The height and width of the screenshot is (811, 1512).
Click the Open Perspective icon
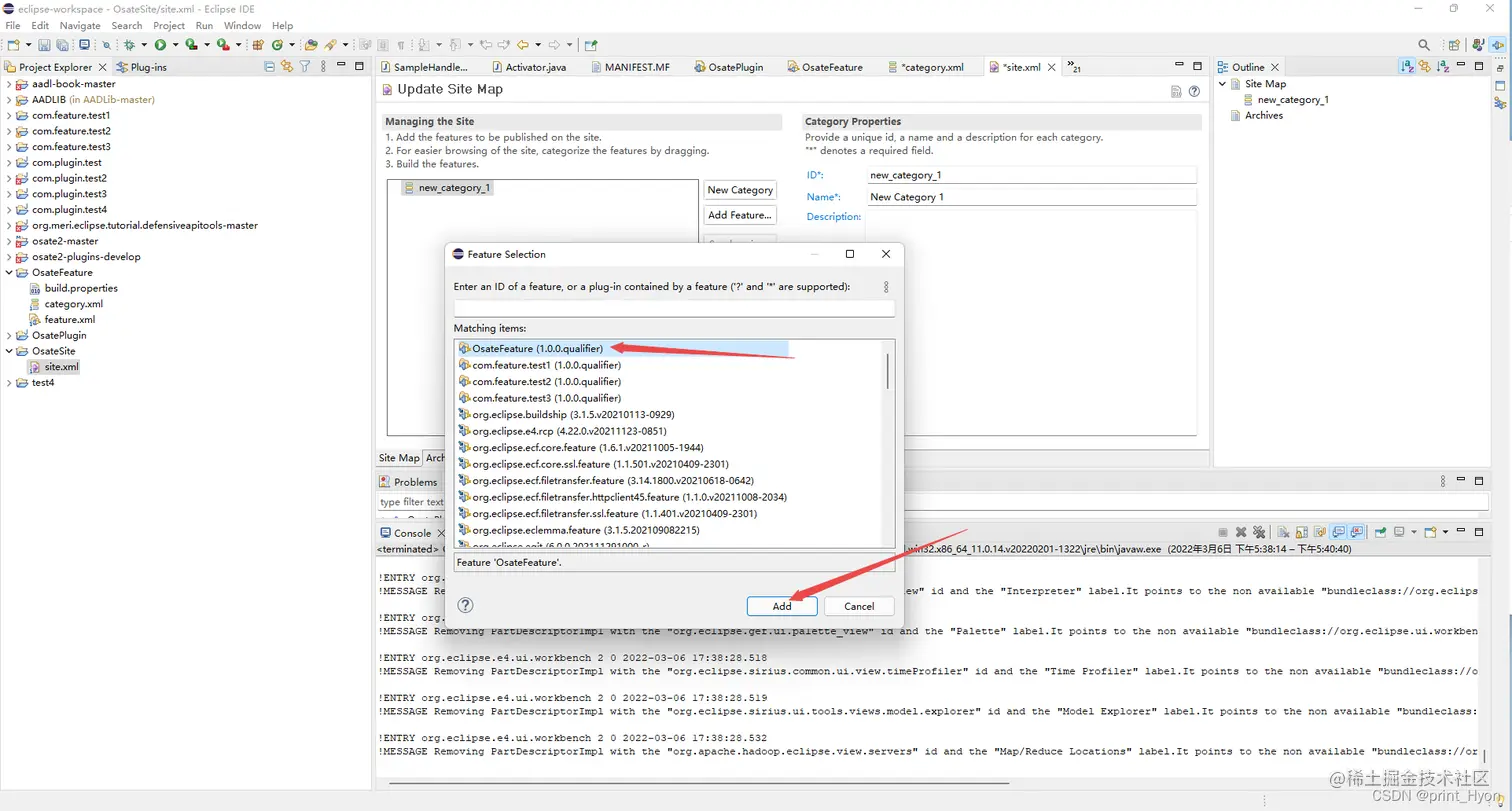[x=1454, y=45]
